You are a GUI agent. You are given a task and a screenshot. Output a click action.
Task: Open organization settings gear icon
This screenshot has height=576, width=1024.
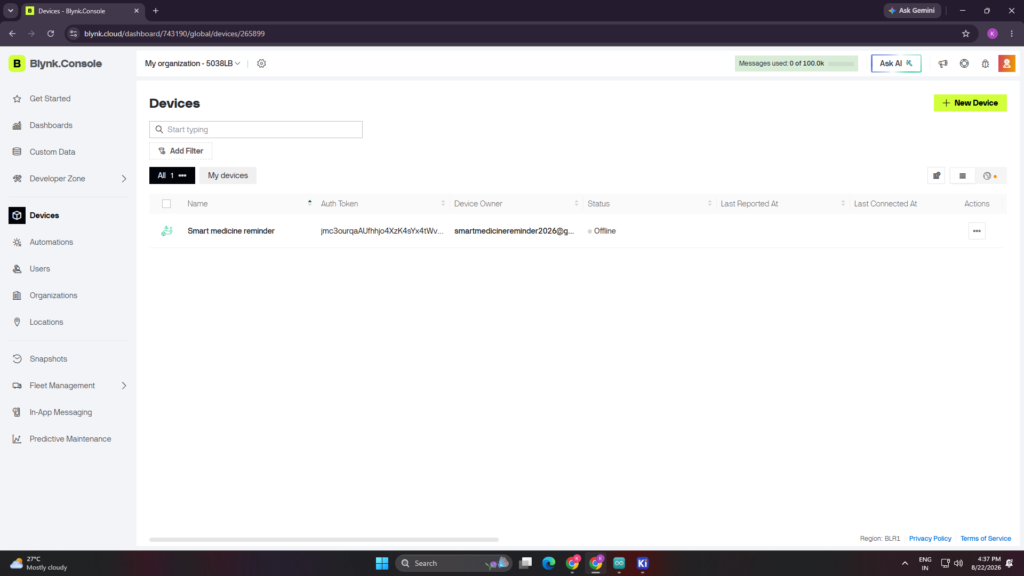click(x=261, y=63)
